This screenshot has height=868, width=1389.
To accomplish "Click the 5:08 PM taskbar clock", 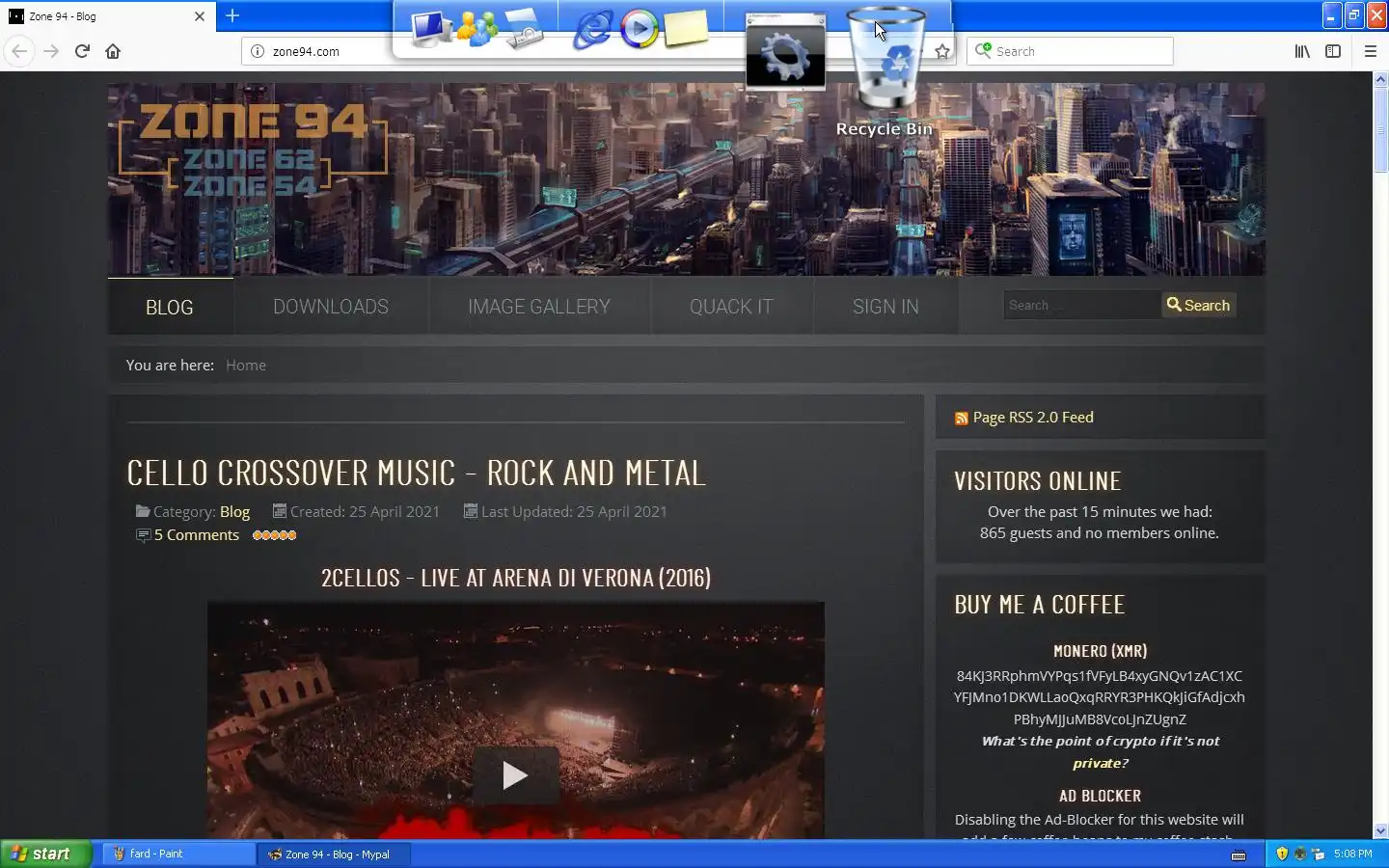I will 1352,854.
